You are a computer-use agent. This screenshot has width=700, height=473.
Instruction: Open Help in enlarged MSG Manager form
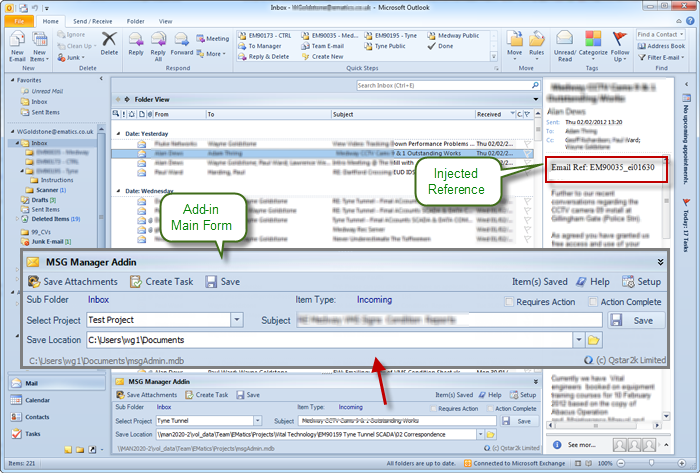click(593, 282)
